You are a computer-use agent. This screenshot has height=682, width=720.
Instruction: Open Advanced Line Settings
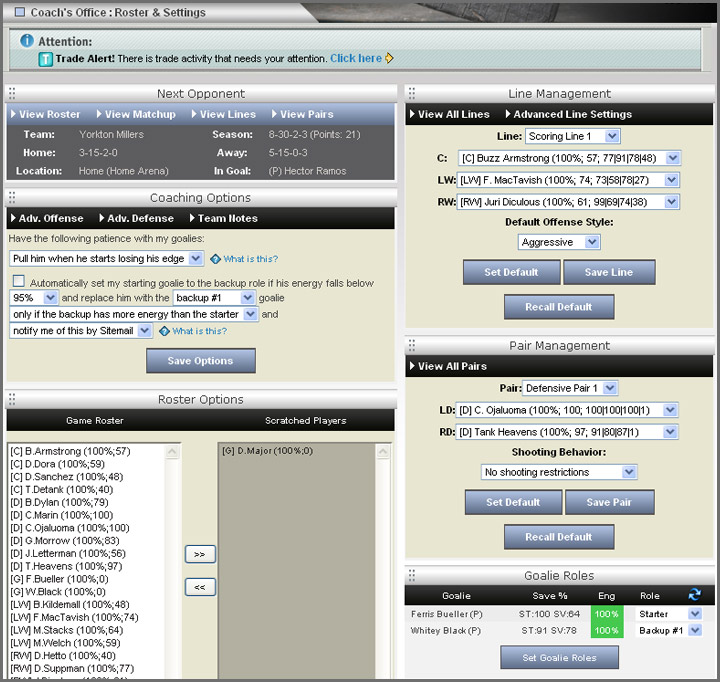tap(573, 114)
